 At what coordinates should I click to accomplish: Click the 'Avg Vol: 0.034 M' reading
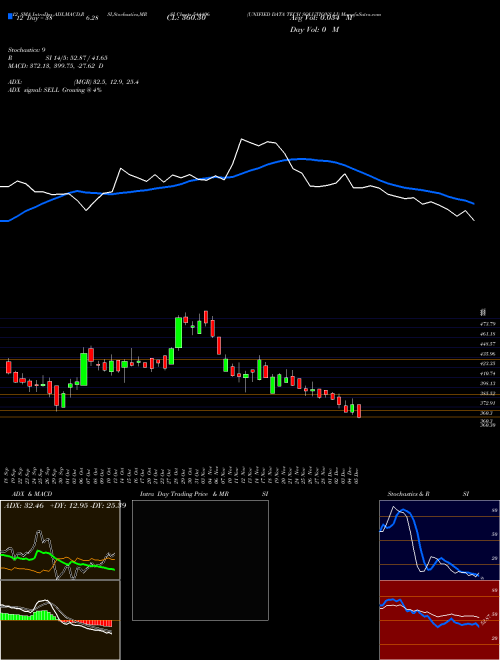pos(321,18)
